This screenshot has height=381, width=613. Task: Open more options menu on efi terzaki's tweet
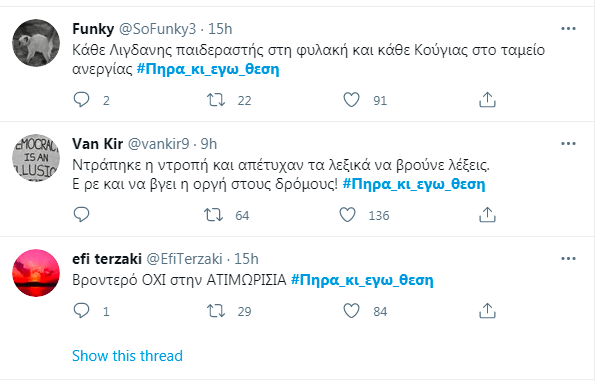(x=568, y=259)
